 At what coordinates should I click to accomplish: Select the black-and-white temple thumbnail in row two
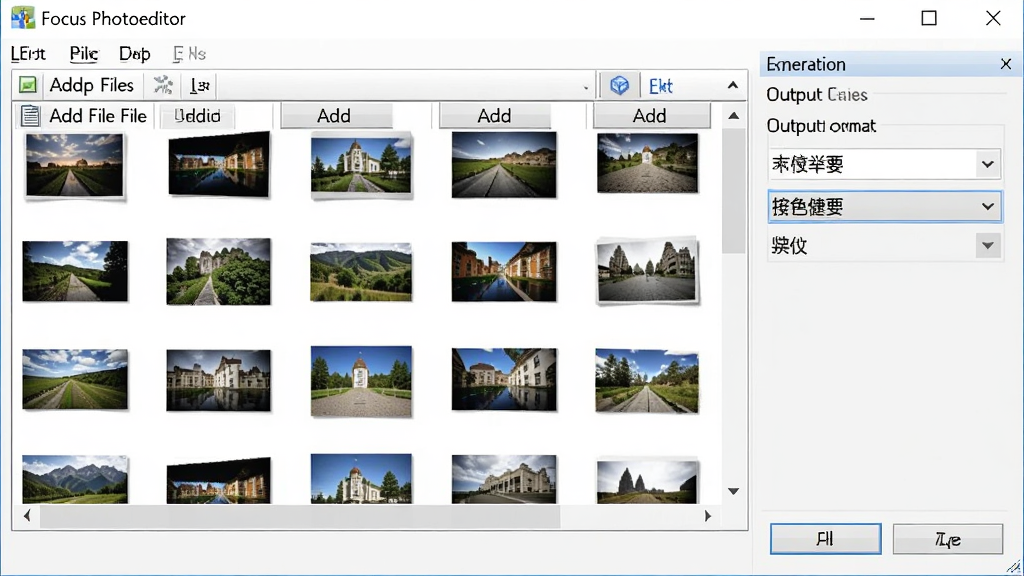tap(647, 271)
